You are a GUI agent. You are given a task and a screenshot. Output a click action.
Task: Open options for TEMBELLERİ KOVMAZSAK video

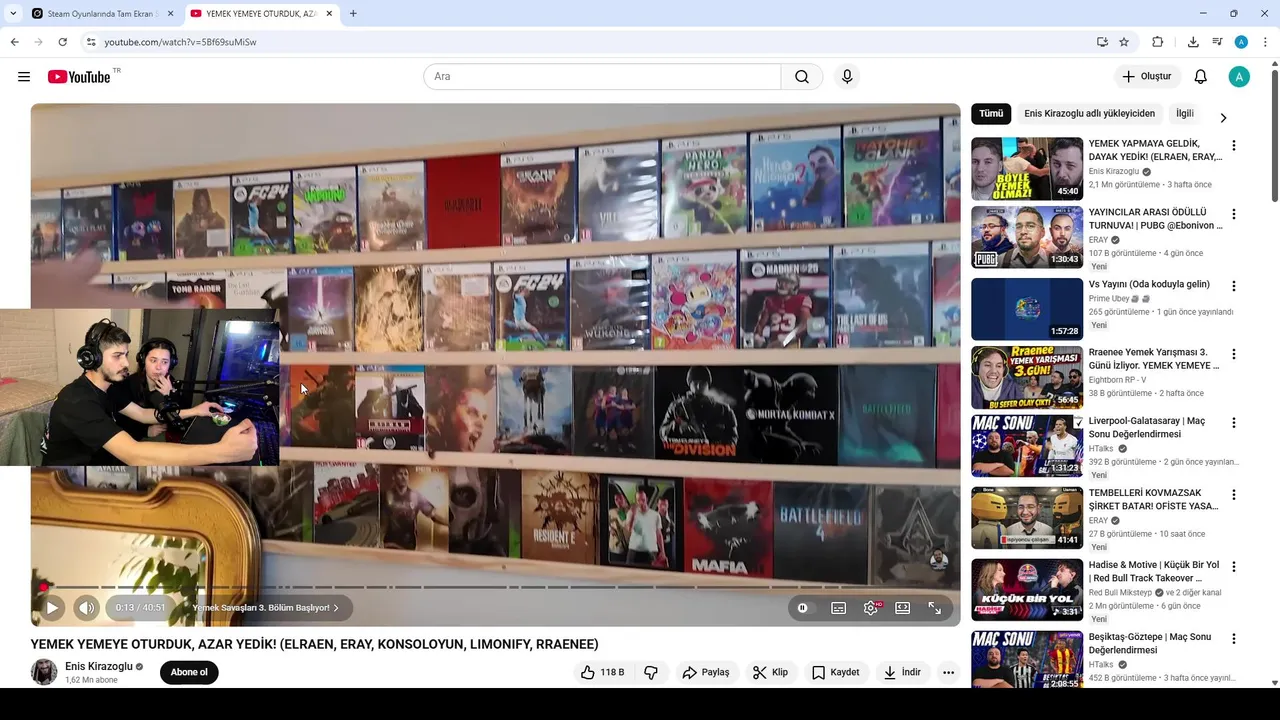click(x=1233, y=495)
